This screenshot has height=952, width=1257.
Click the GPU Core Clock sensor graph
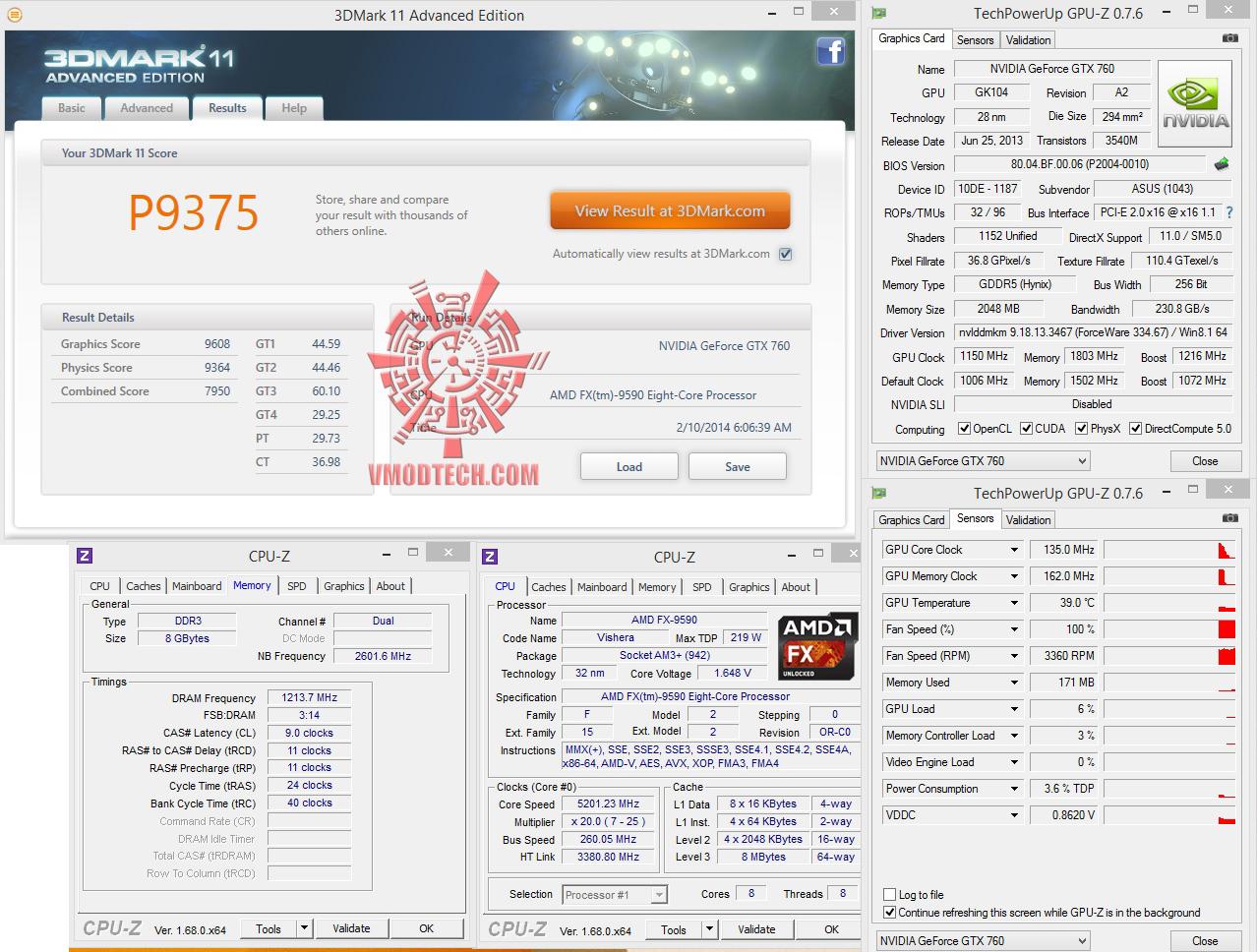coord(1167,550)
